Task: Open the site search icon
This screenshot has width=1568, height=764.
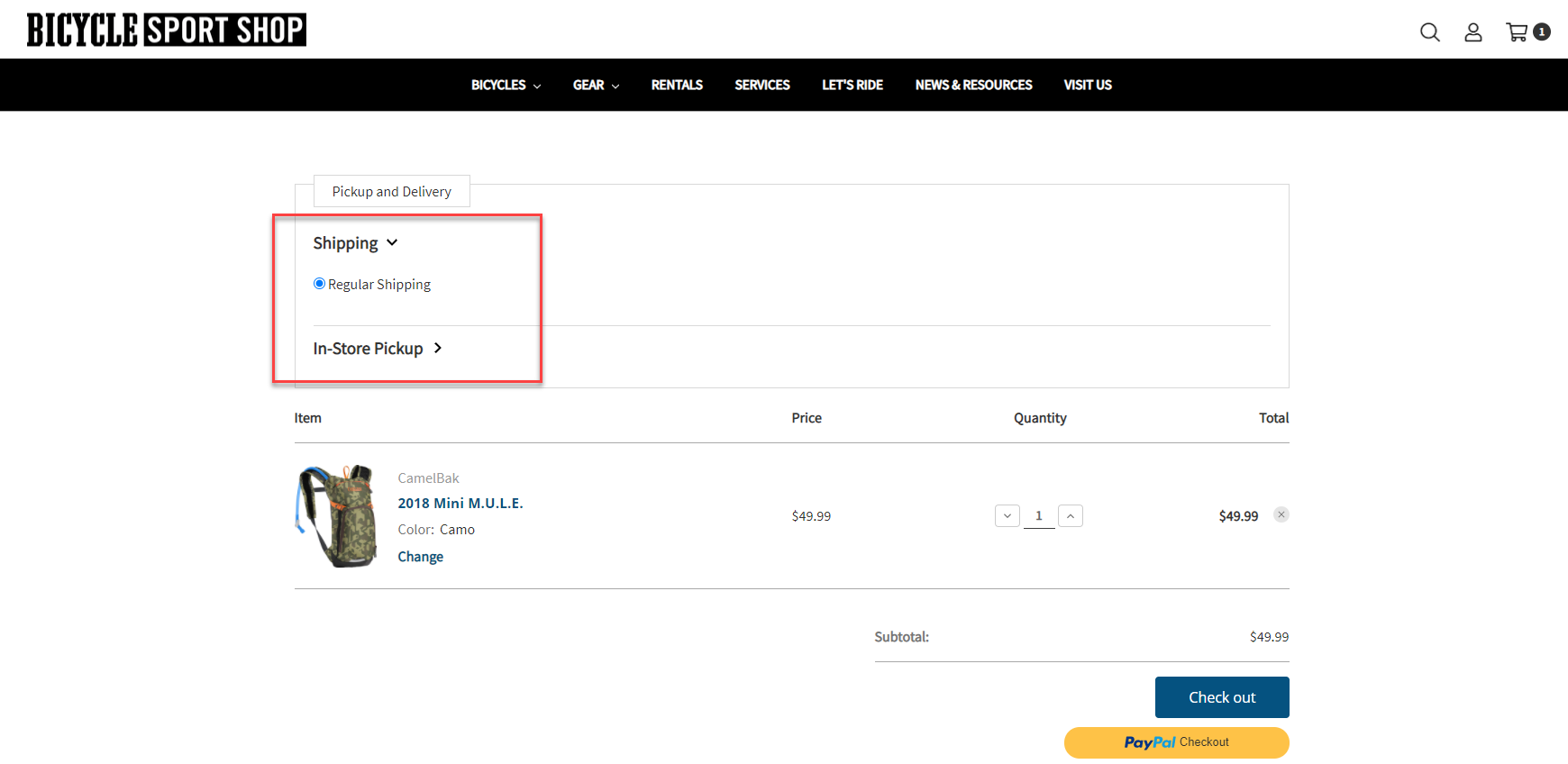Action: [x=1430, y=32]
